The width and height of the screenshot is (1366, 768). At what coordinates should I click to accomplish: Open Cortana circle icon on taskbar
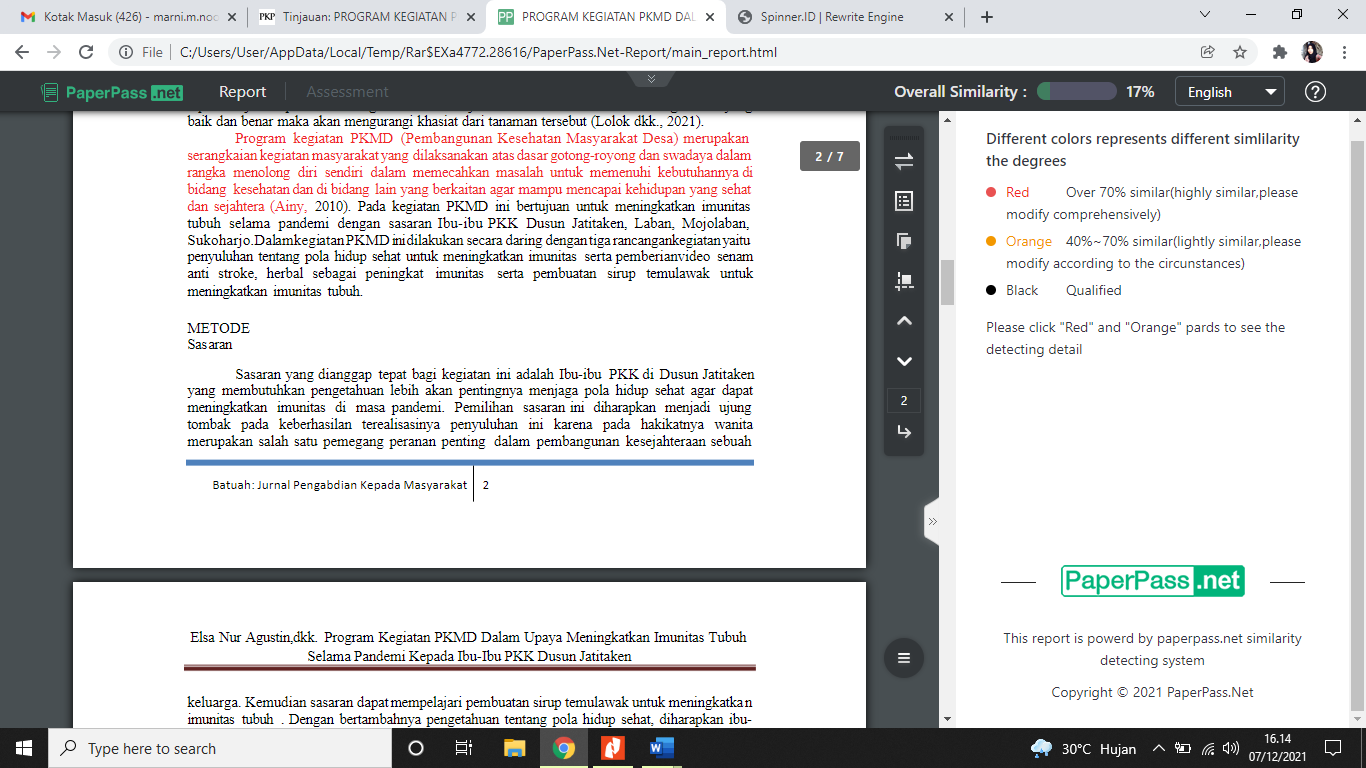[416, 748]
